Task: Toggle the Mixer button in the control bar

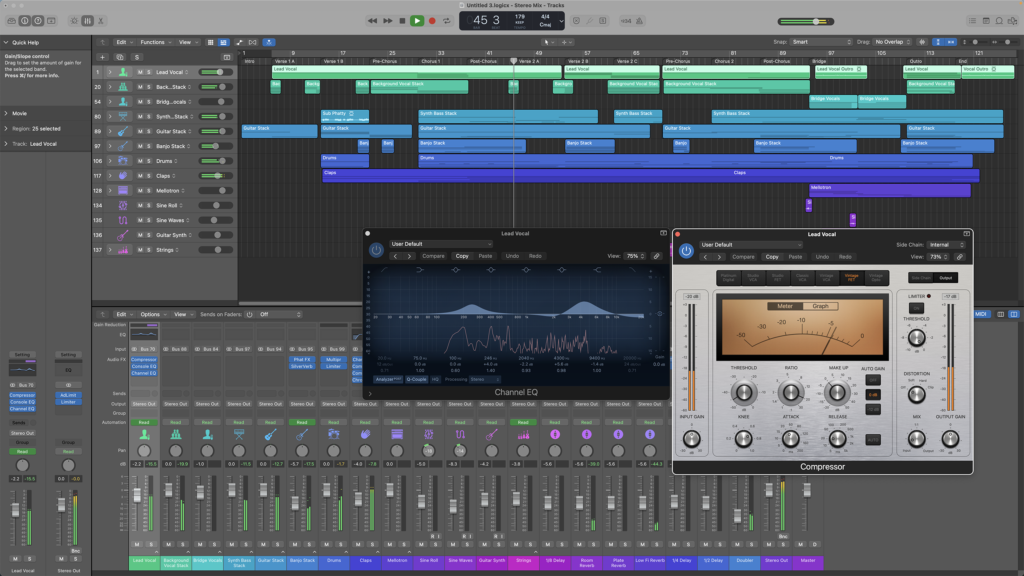Action: pyautogui.click(x=88, y=21)
